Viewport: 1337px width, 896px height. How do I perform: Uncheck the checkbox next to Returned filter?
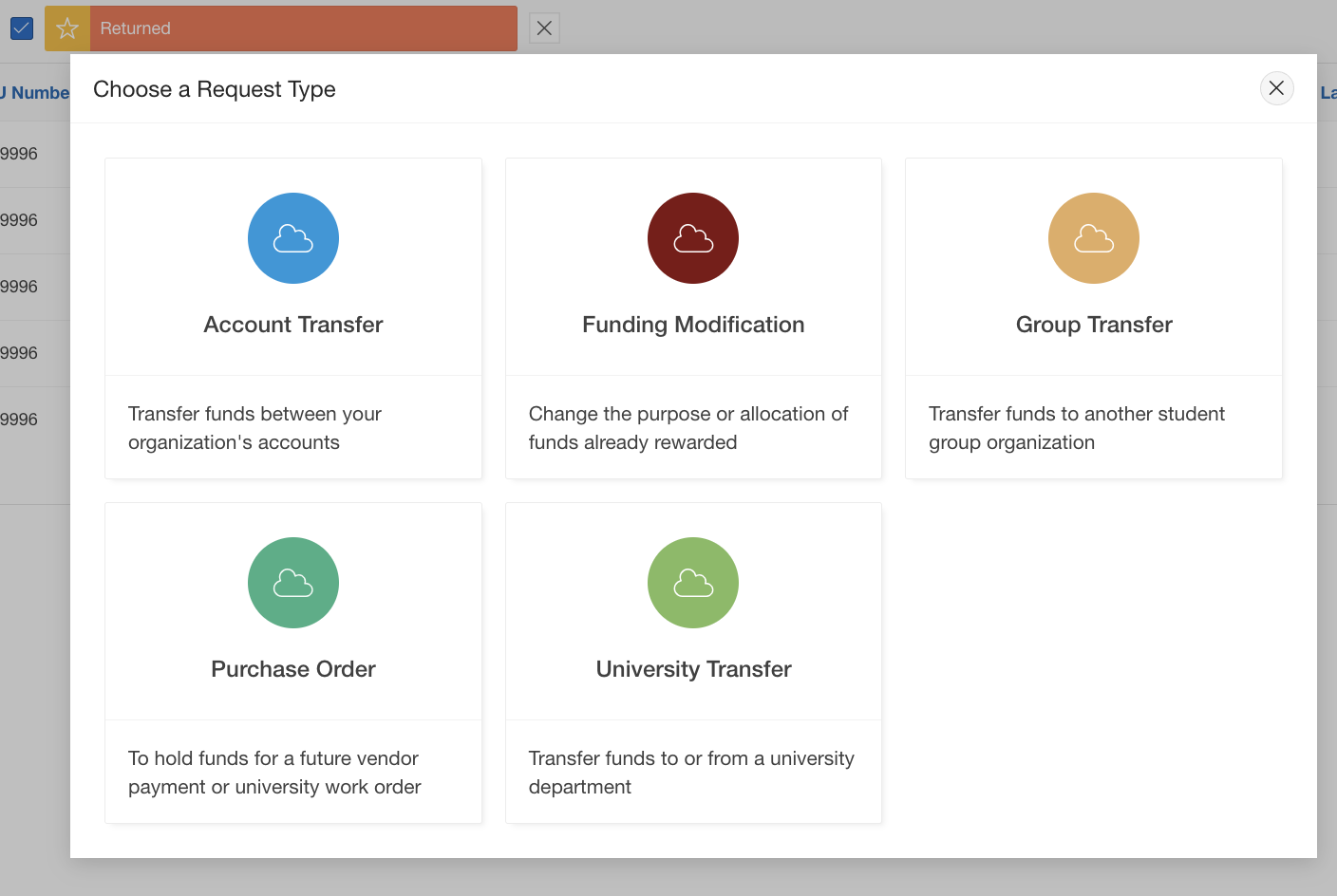point(22,28)
